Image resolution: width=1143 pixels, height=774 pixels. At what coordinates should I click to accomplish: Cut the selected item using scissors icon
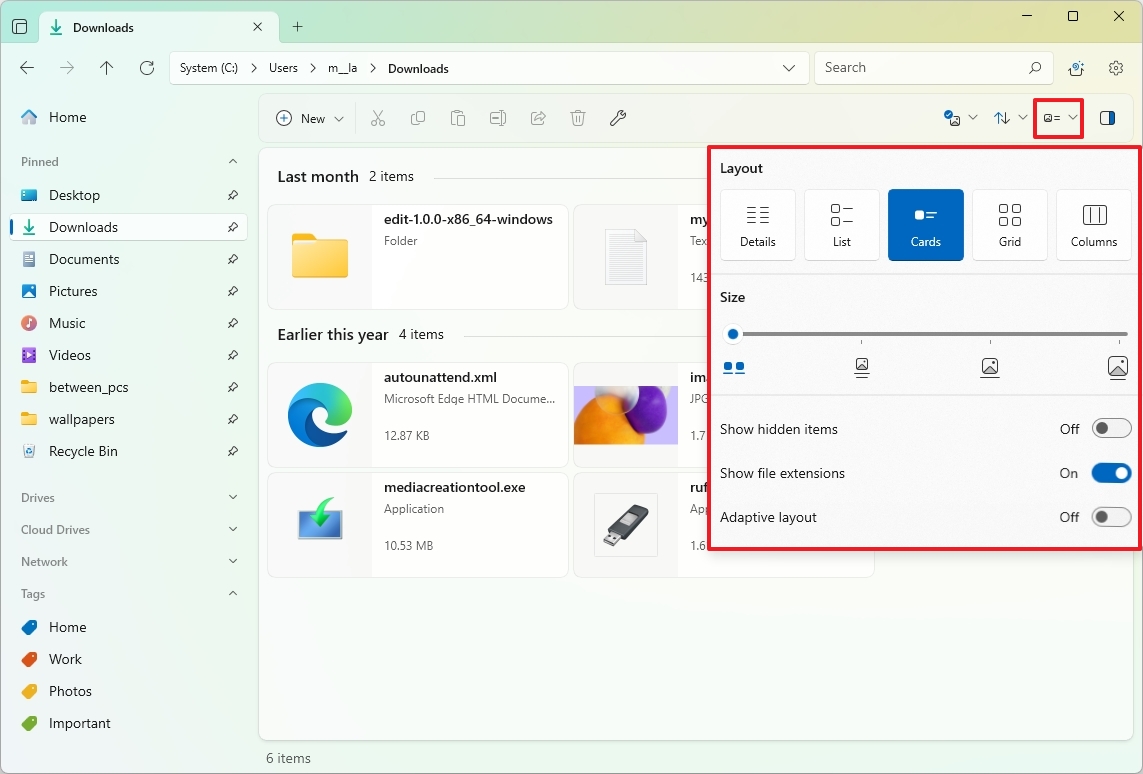378,118
